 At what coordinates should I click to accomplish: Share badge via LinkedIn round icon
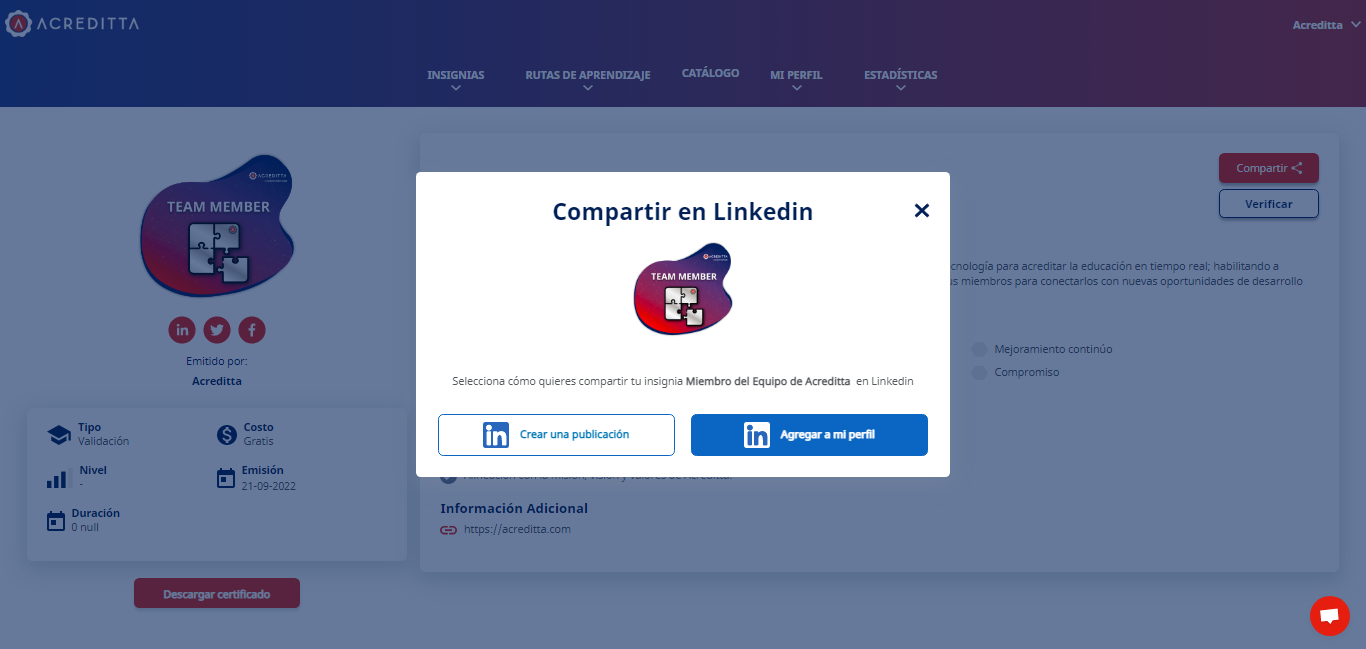182,329
